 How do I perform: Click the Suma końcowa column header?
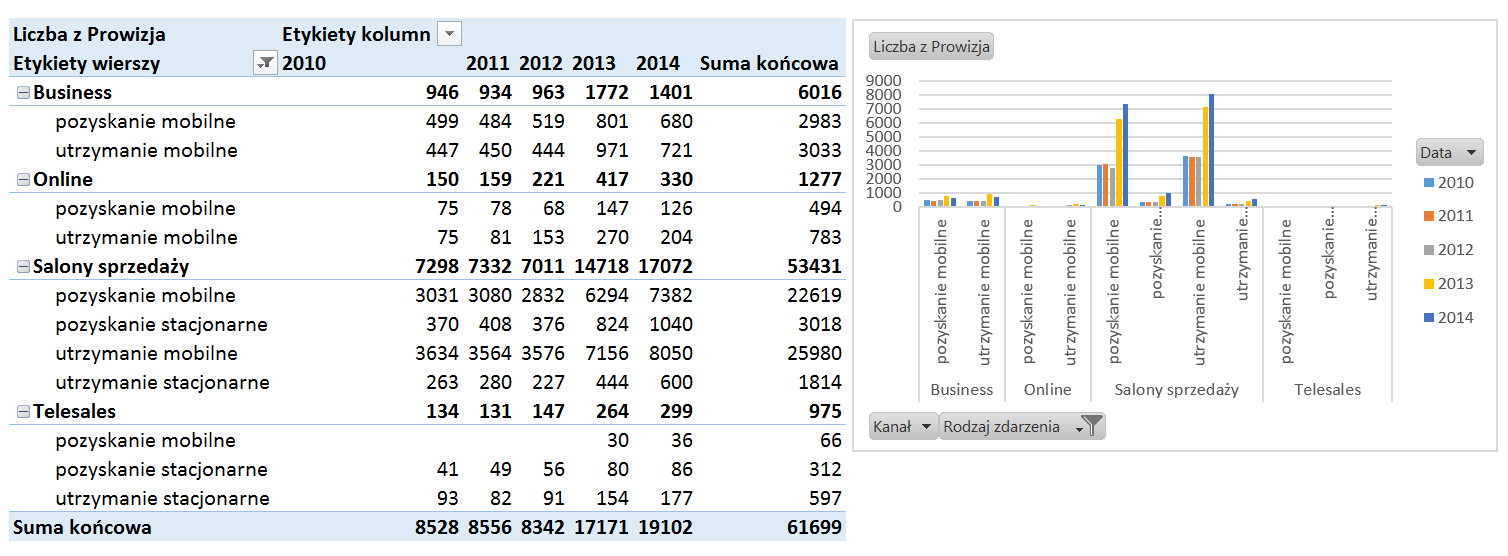[x=768, y=63]
